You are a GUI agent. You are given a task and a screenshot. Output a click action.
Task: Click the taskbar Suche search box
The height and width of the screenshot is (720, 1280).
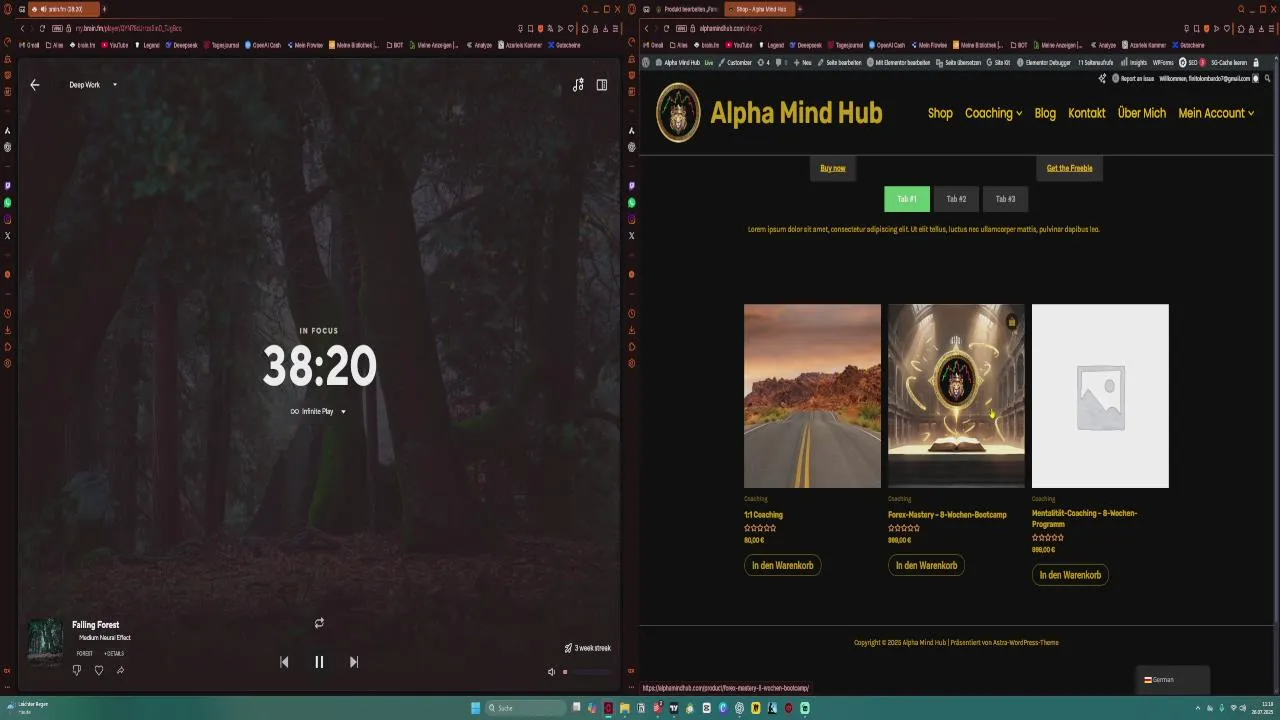click(526, 708)
